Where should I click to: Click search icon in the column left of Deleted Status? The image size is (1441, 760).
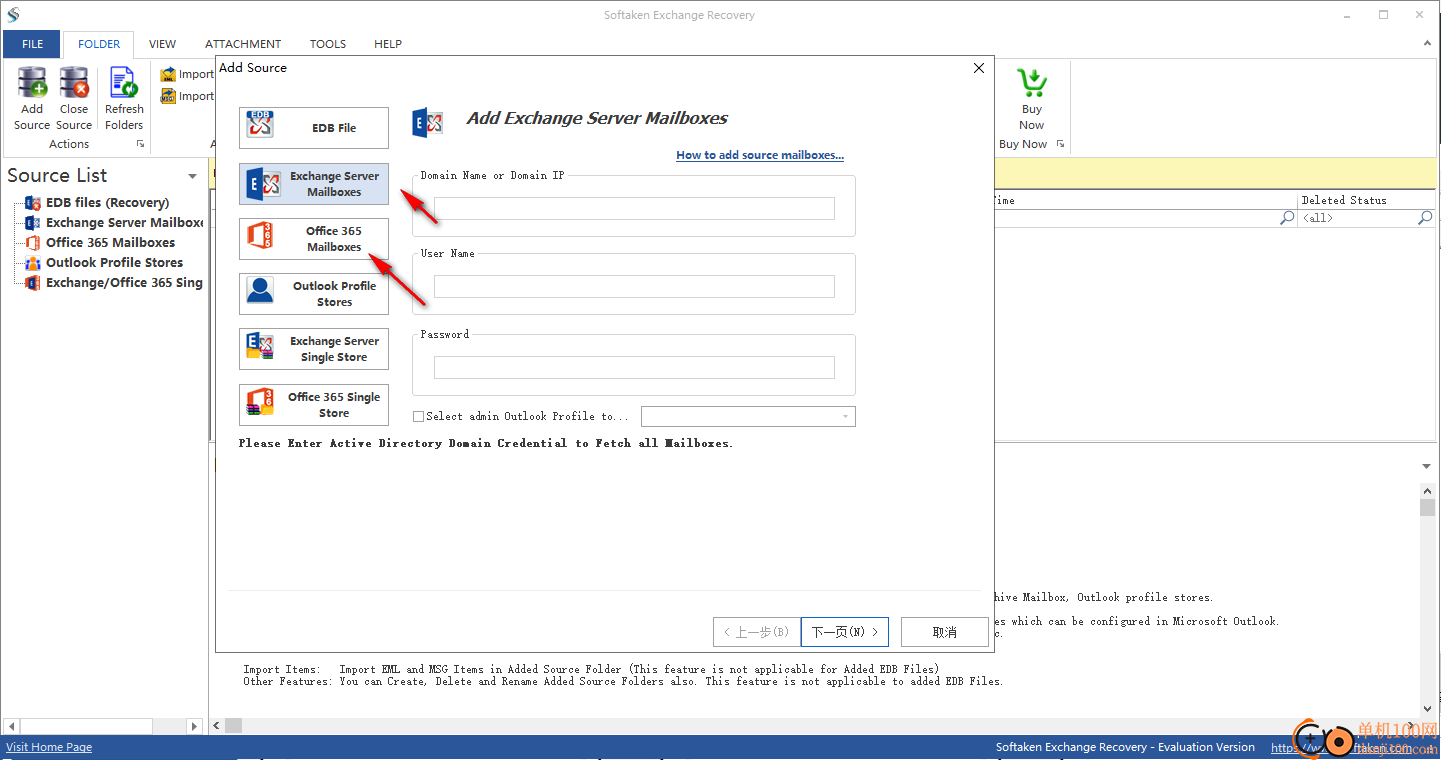(1287, 217)
